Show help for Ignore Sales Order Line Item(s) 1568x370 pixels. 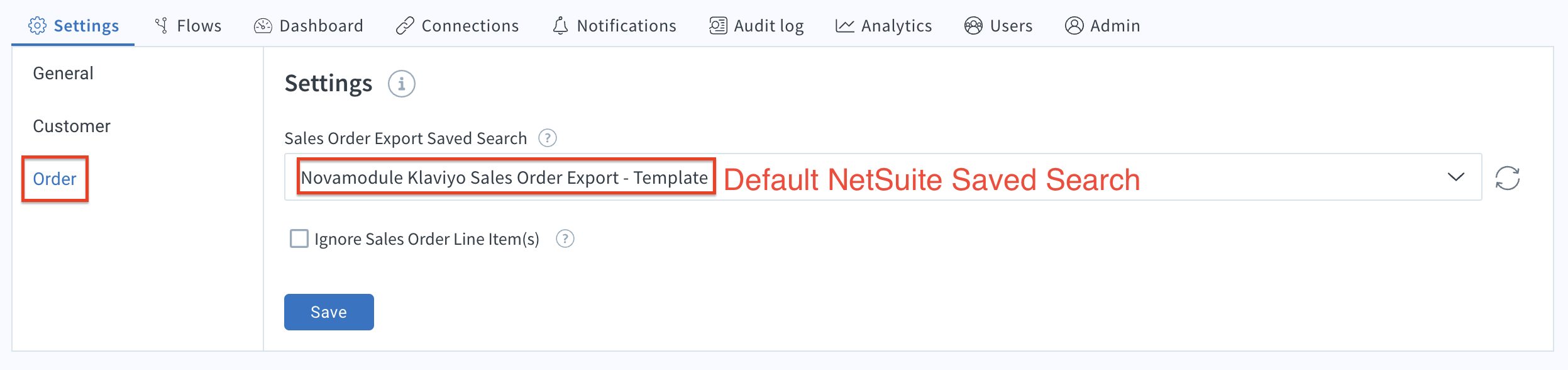(565, 238)
